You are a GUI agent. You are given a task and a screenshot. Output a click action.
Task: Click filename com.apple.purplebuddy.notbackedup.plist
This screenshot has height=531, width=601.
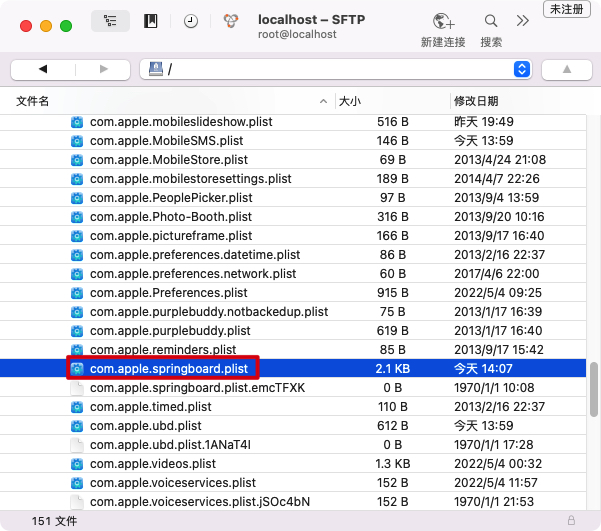209,312
